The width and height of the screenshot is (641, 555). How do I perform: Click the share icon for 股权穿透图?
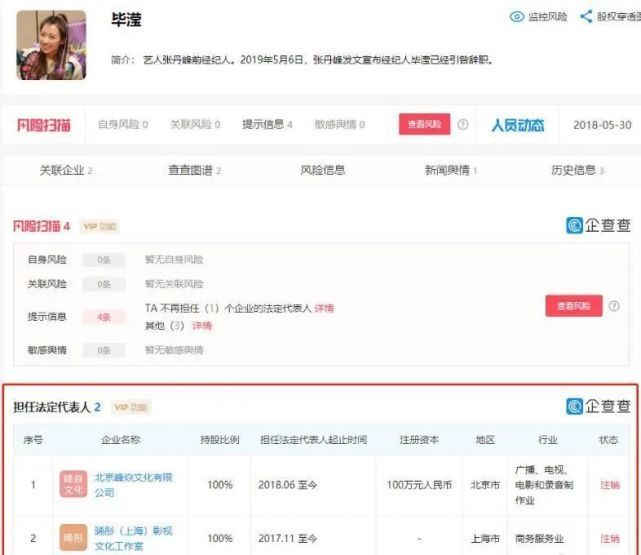[x=586, y=16]
